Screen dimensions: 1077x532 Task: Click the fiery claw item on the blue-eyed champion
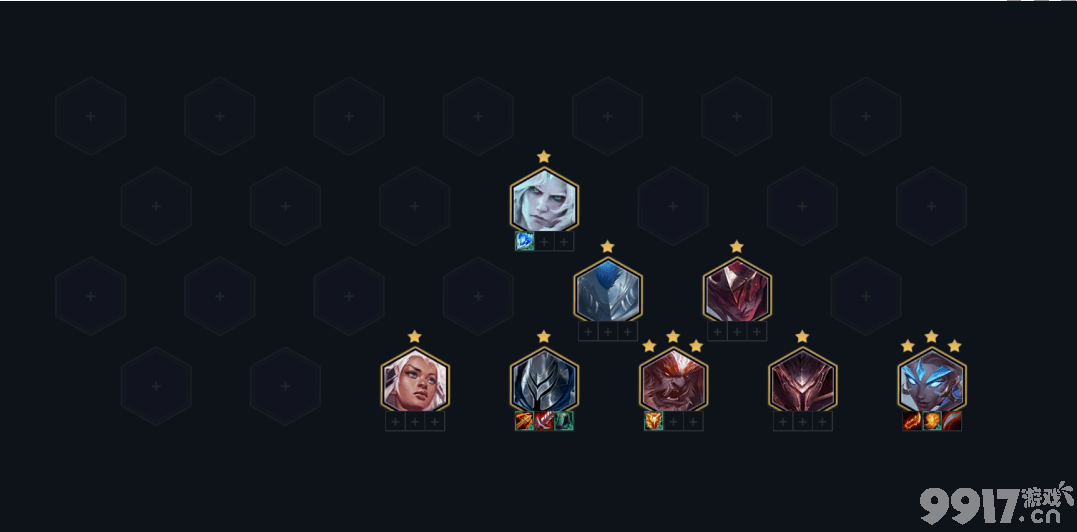click(x=912, y=421)
